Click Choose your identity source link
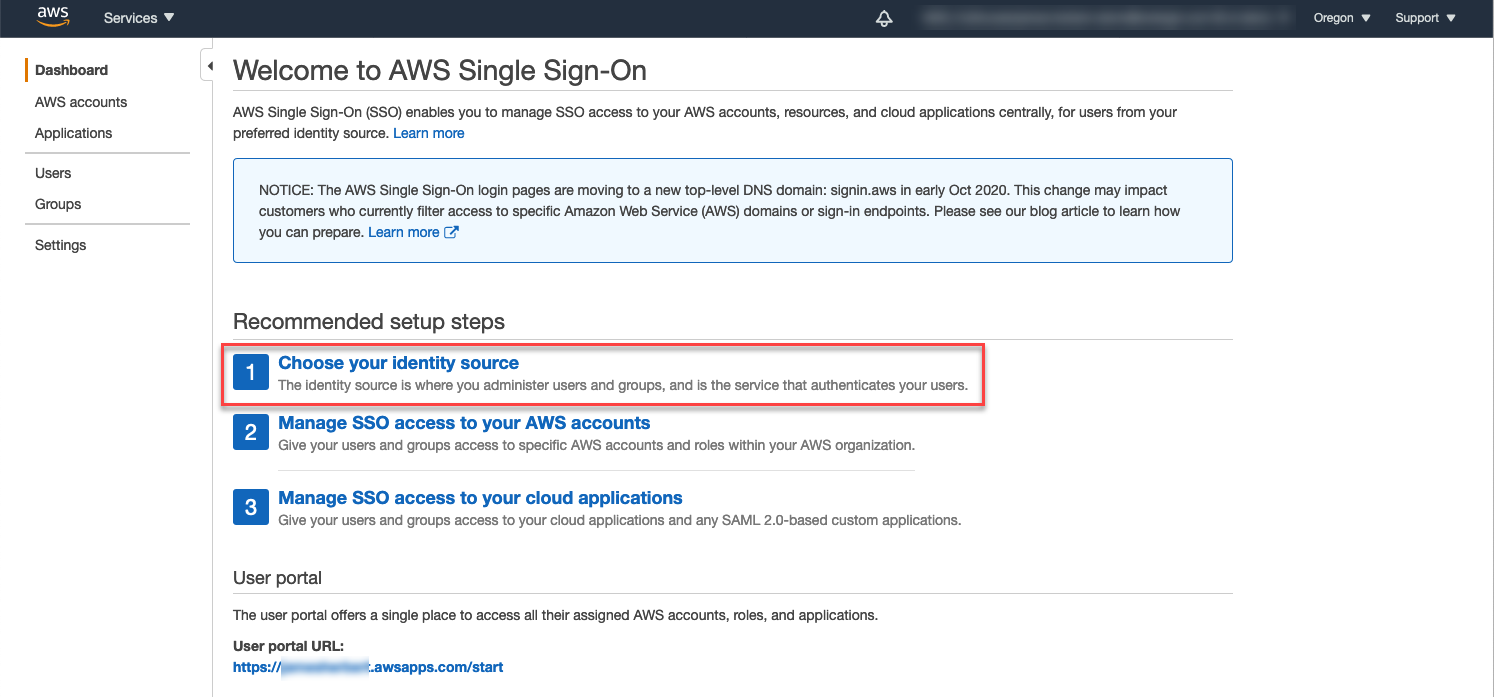This screenshot has height=697, width=1494. point(398,362)
